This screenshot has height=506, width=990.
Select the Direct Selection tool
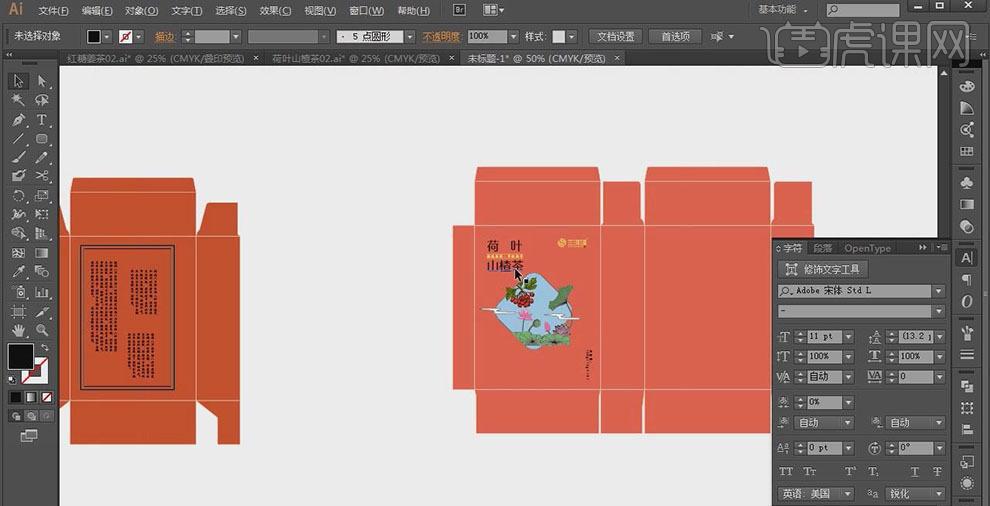click(x=42, y=81)
